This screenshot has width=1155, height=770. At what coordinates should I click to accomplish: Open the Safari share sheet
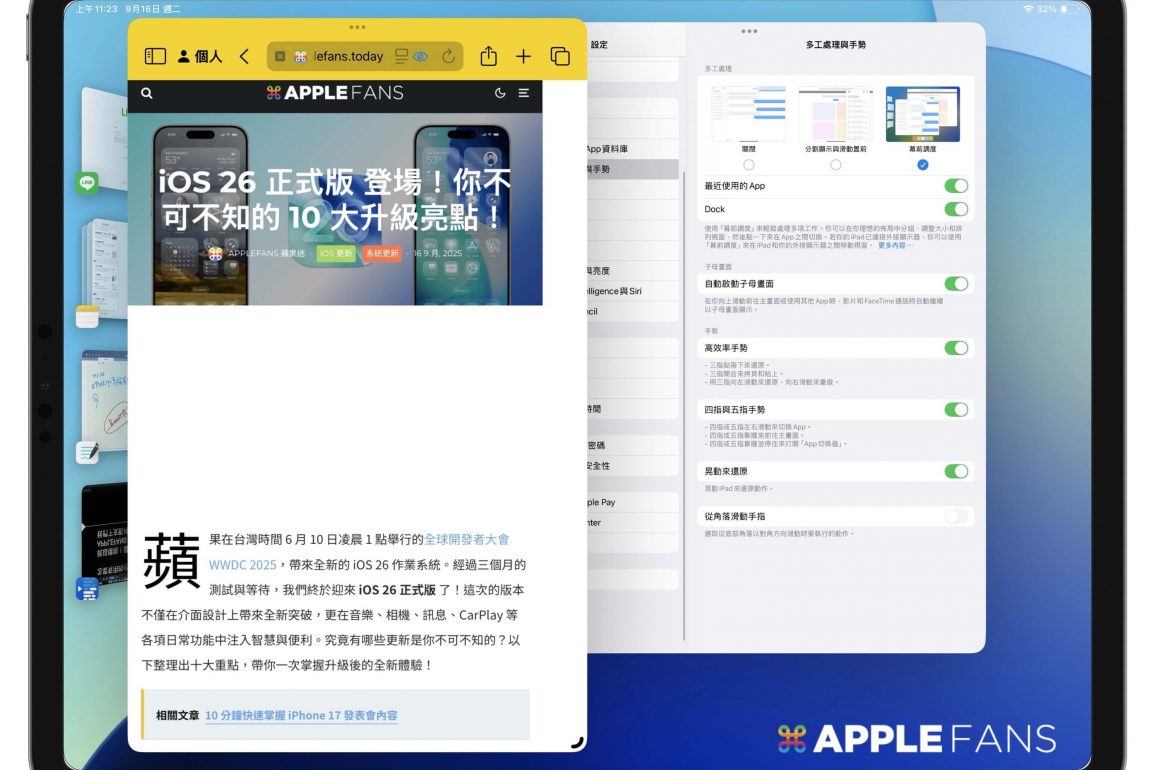[x=488, y=57]
